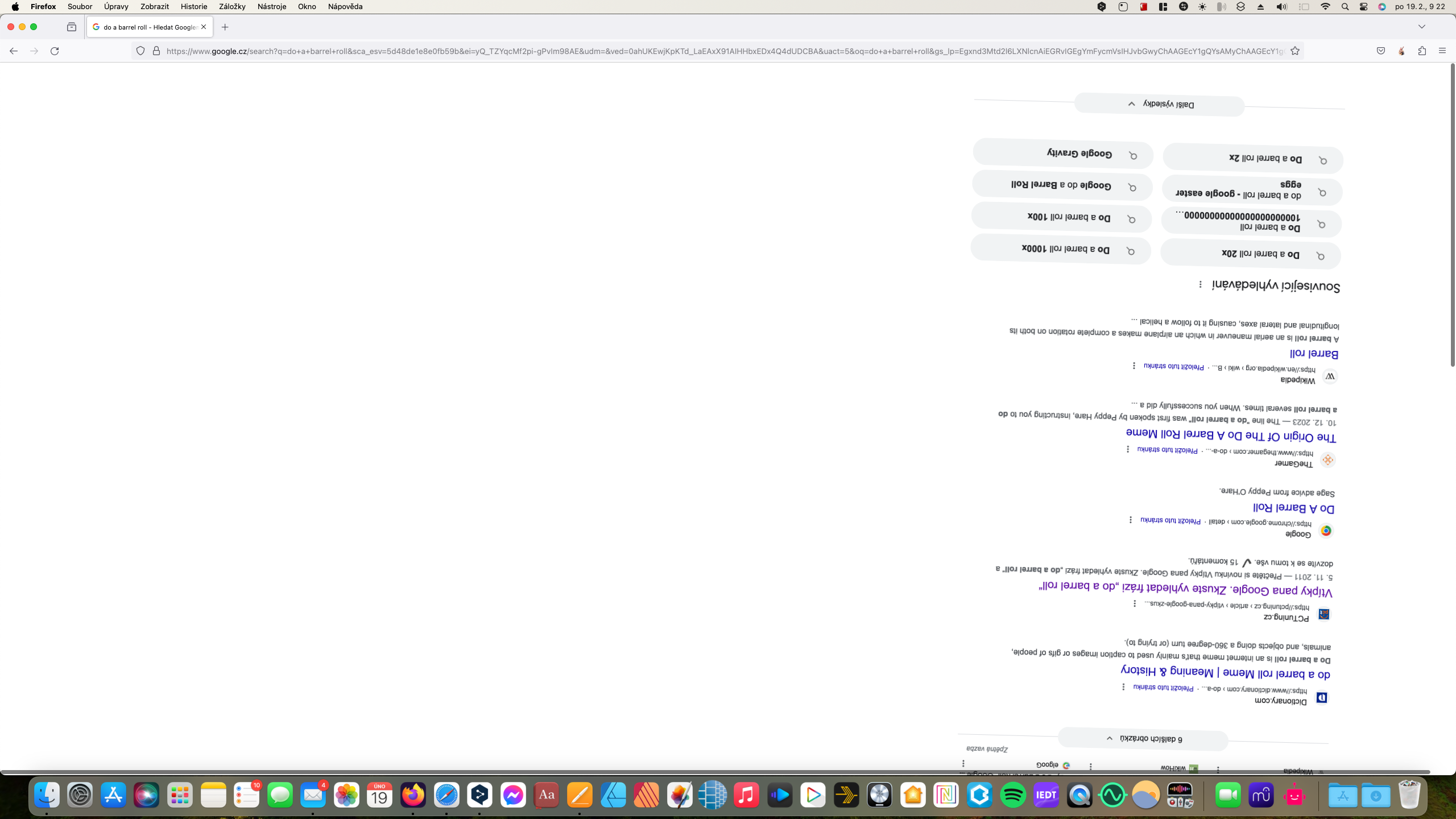The height and width of the screenshot is (819, 1456).
Task: Click the URL address bar field
Action: pyautogui.click(x=722, y=51)
